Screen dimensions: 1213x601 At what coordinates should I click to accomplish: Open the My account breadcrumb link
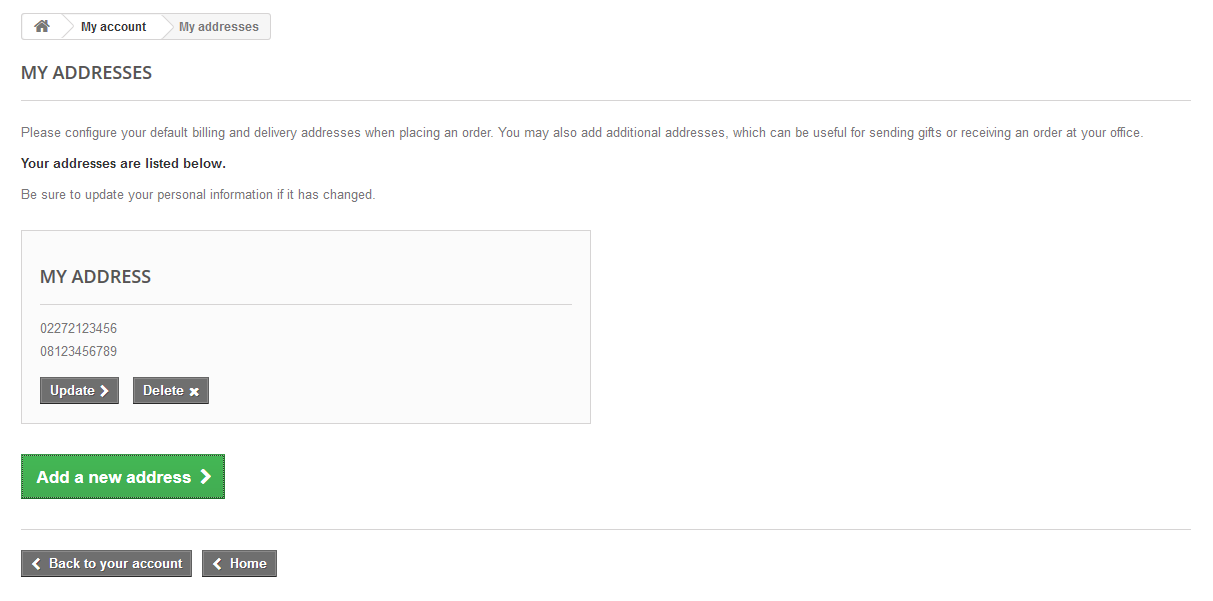[113, 27]
